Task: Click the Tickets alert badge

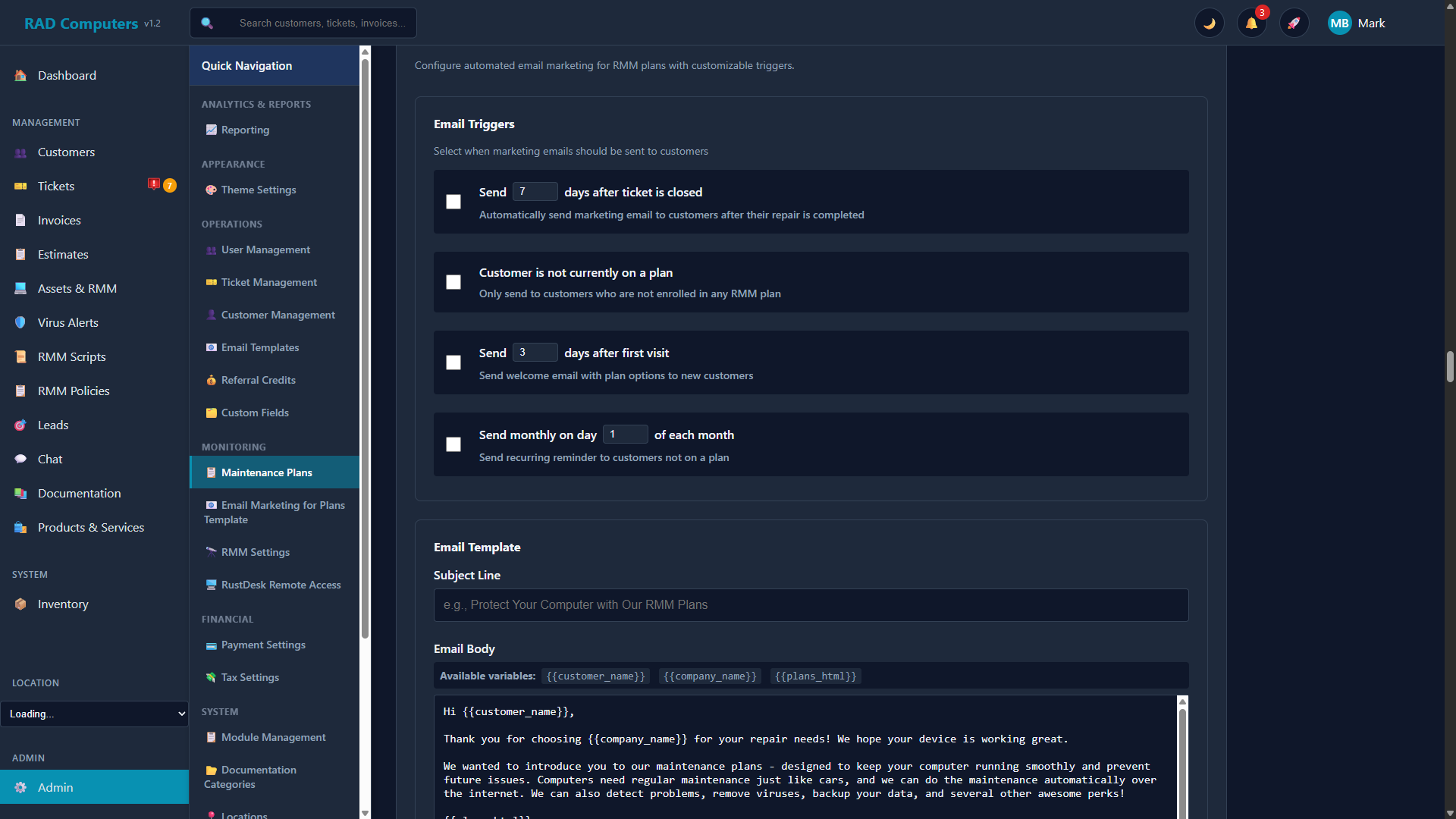Action: tap(154, 185)
